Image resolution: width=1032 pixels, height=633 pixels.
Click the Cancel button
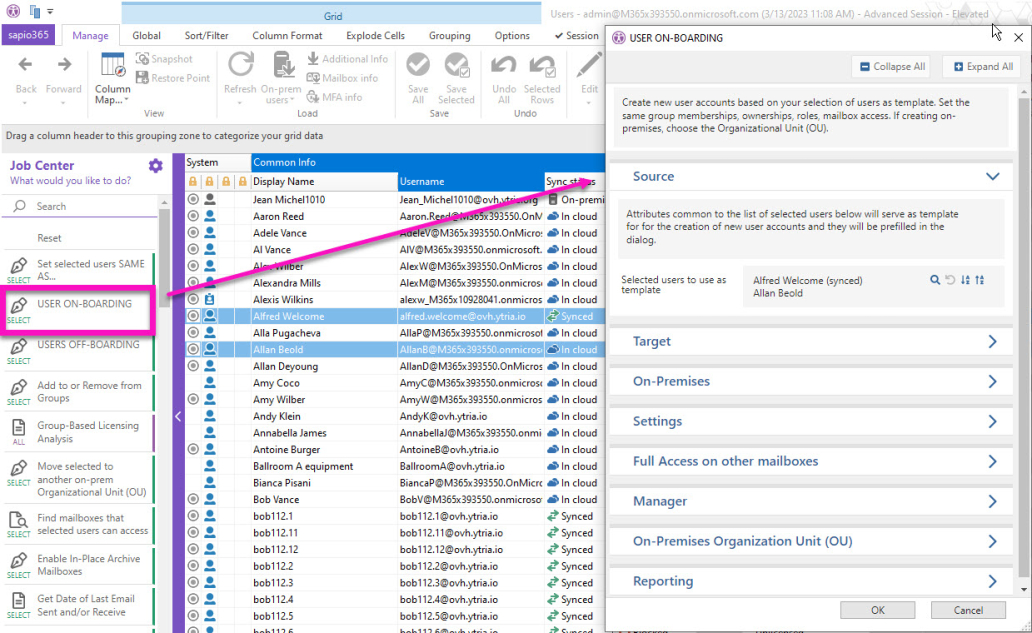click(x=968, y=610)
